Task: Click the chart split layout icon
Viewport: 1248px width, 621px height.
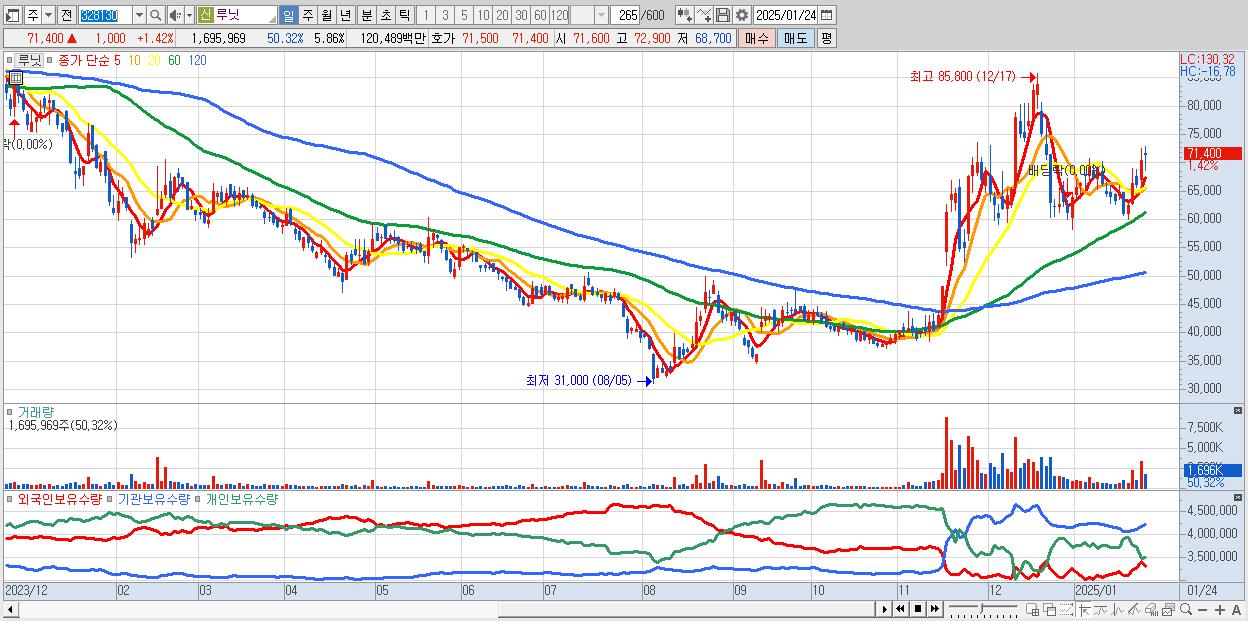Action: click(x=1032, y=609)
